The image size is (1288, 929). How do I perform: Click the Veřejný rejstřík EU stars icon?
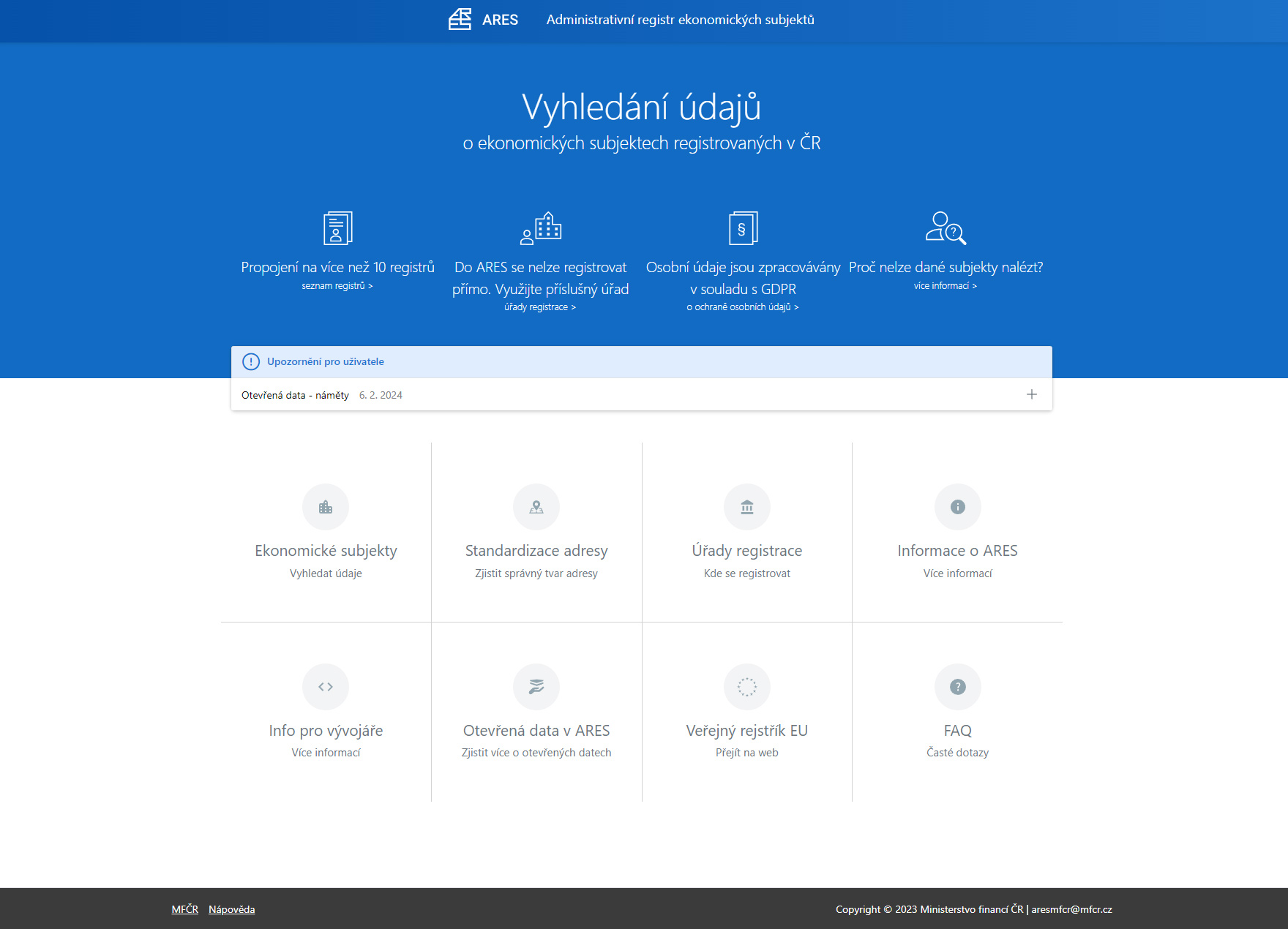[x=747, y=687]
